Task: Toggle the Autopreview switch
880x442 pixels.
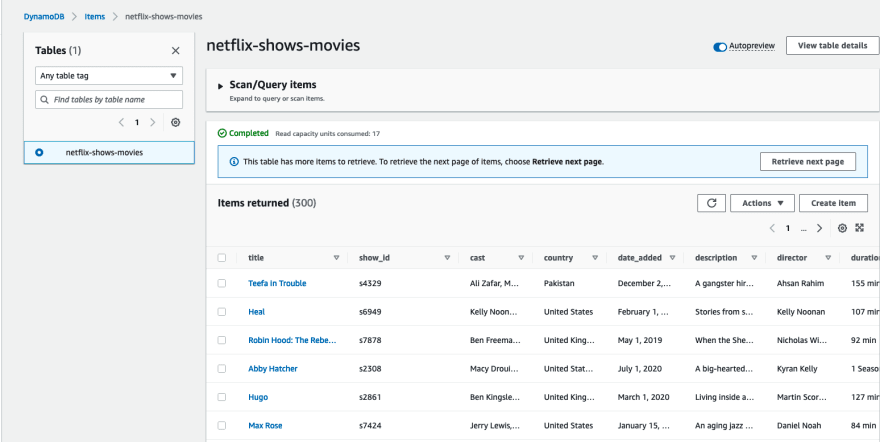Action: click(x=720, y=47)
